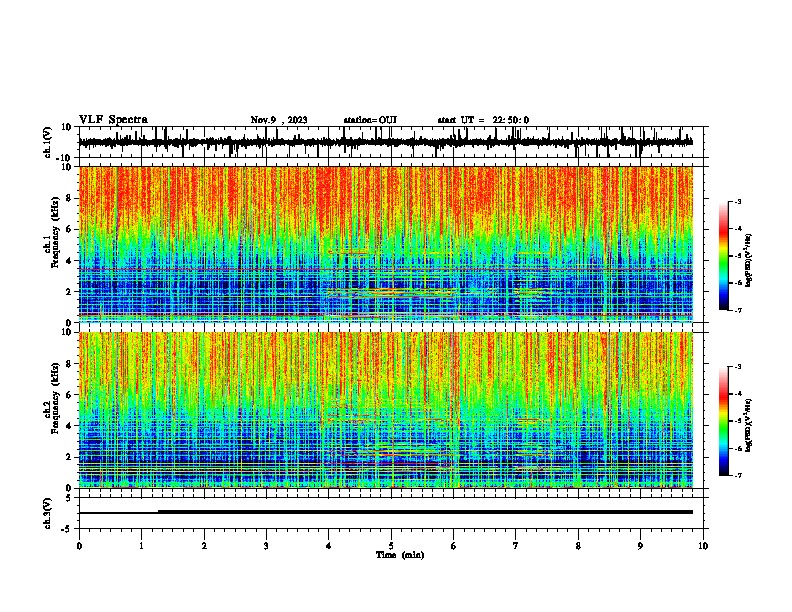Click inside the ch.1 spectrogram panel
Viewport: 792px width, 612px height.
point(385,244)
